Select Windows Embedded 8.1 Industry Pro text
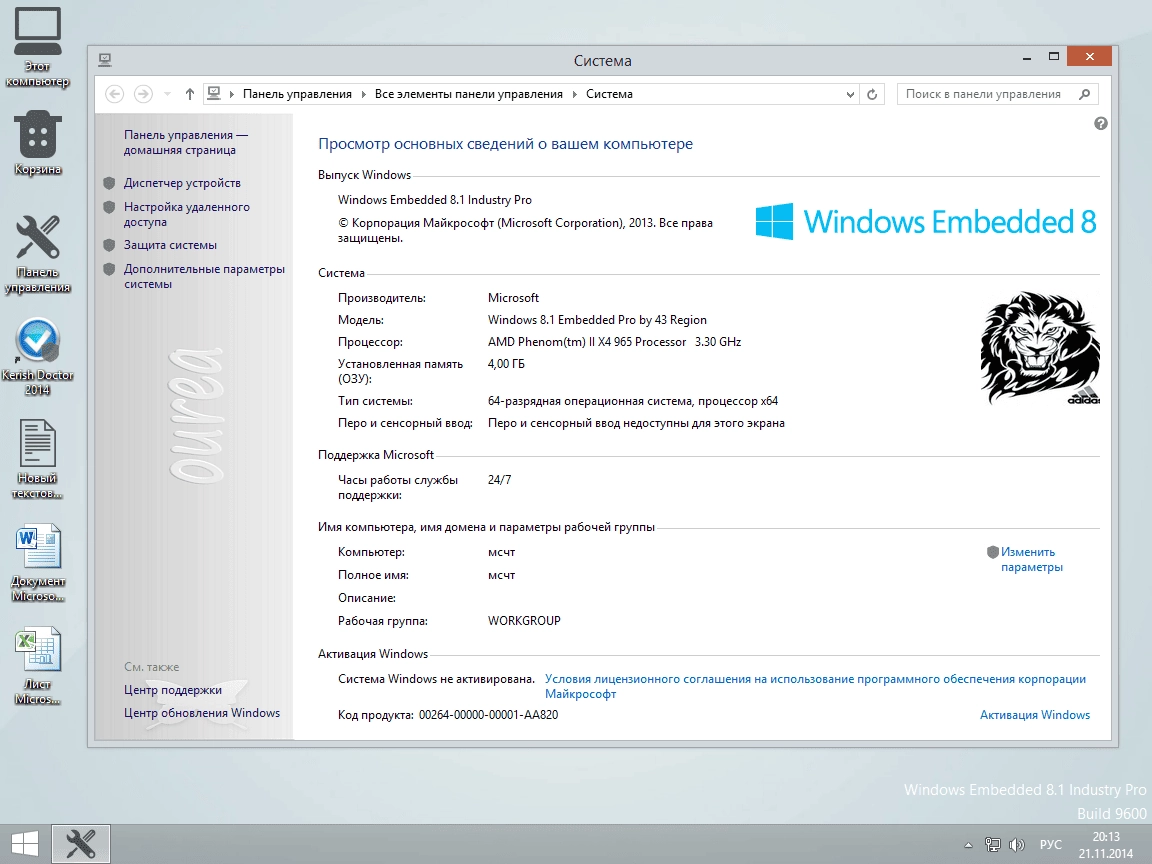Viewport: 1152px width, 864px height. tap(435, 200)
